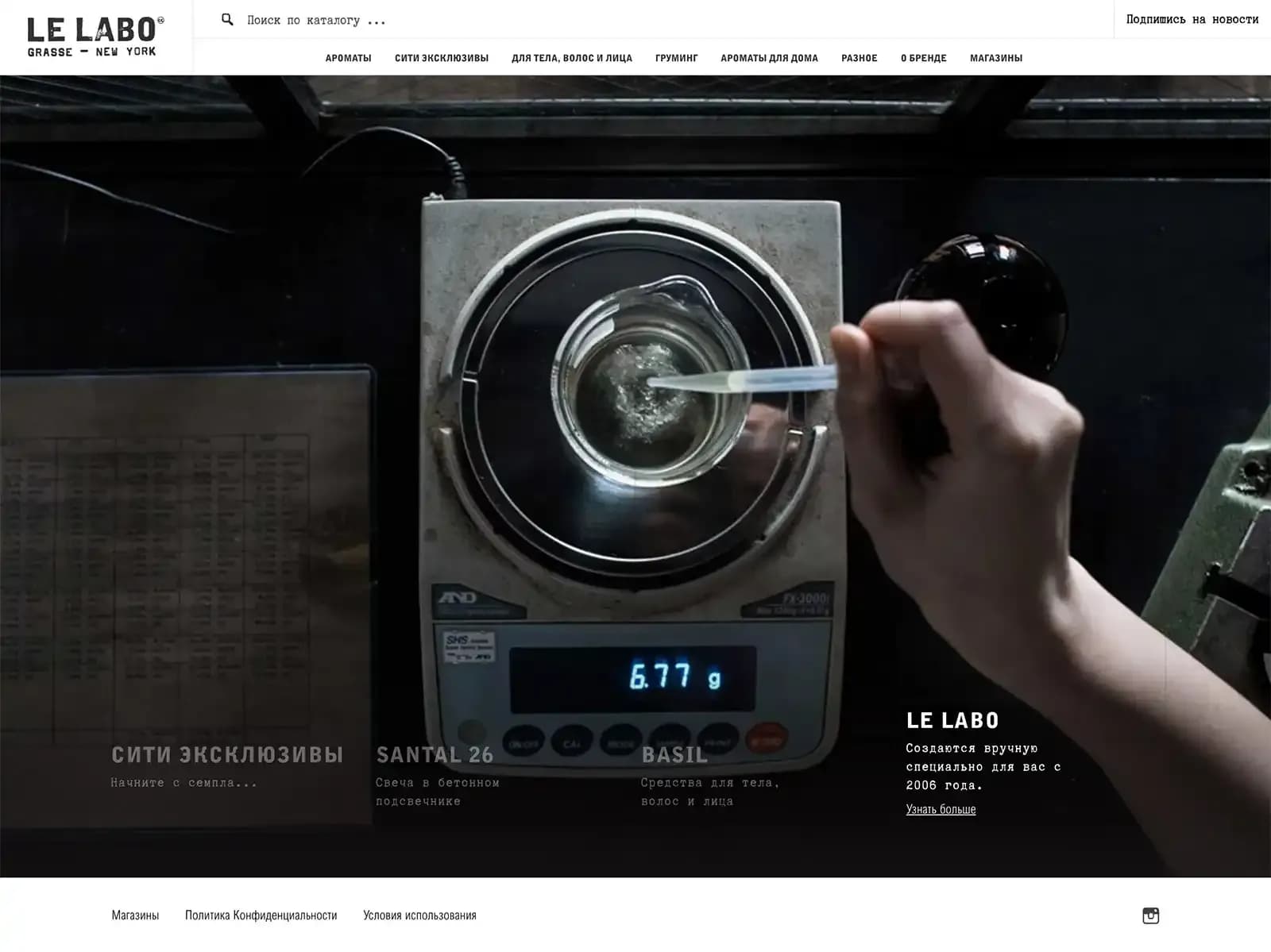The height and width of the screenshot is (952, 1271).
Task: Click 'Начните с семпла...' caption
Action: tap(184, 783)
